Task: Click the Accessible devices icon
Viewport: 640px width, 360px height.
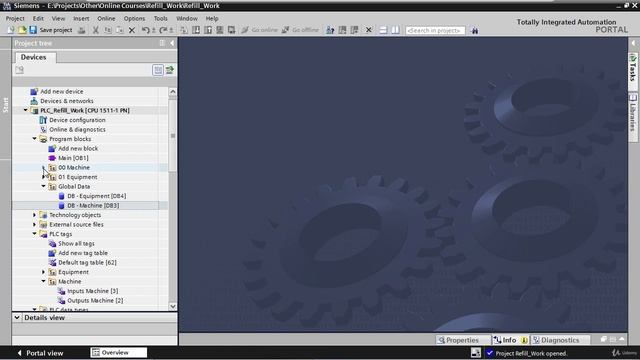Action: click(330, 30)
